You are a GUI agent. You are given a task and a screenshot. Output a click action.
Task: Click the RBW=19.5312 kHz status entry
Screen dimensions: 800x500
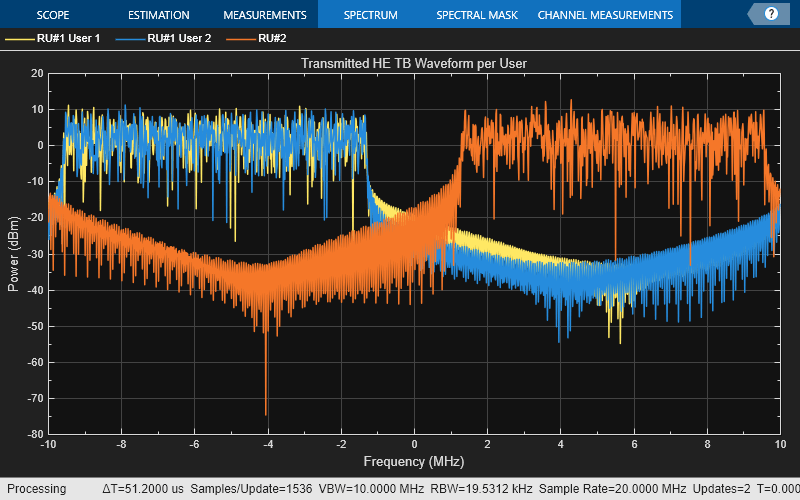coord(482,489)
